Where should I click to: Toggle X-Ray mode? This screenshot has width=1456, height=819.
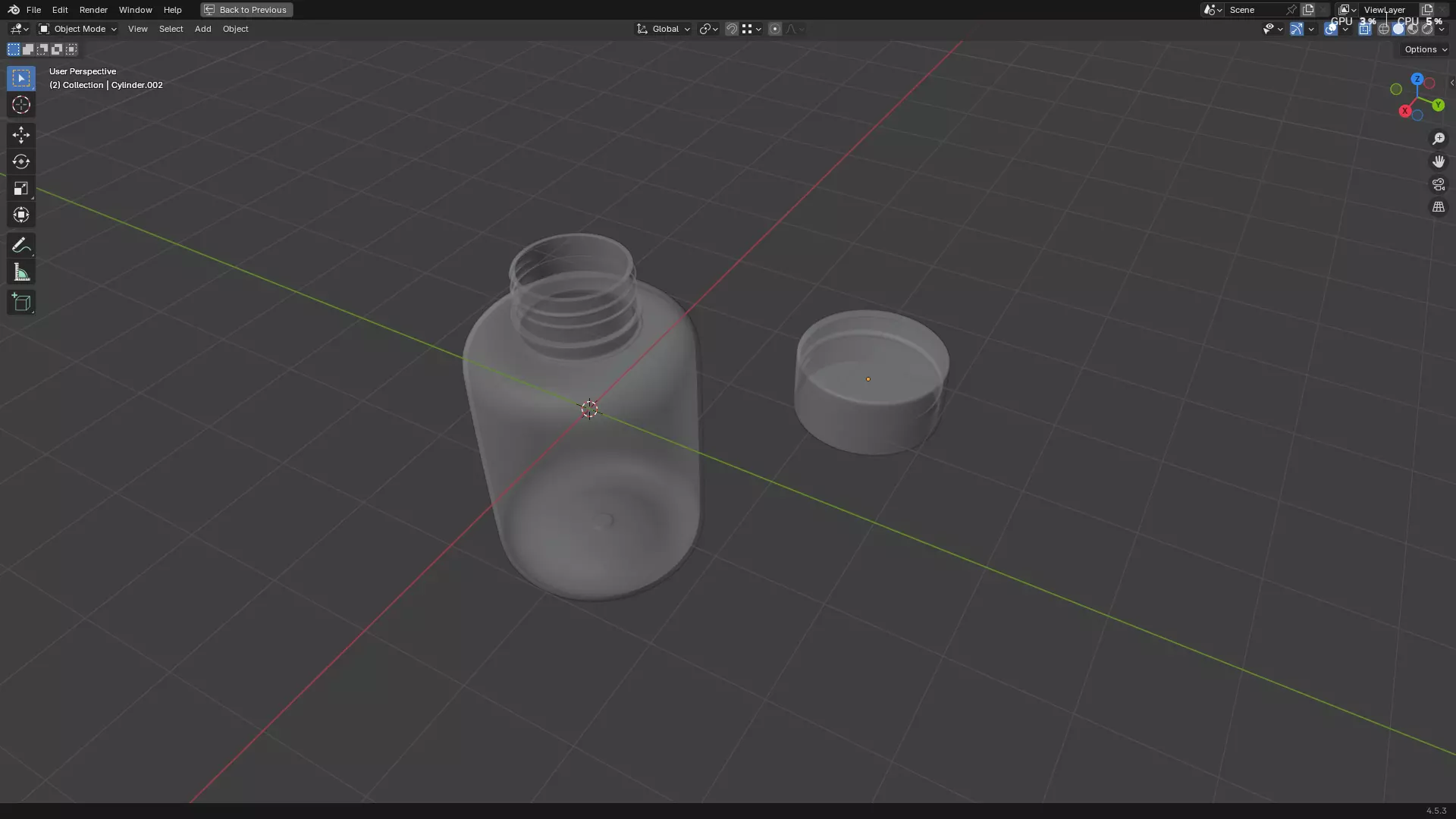[x=1364, y=29]
